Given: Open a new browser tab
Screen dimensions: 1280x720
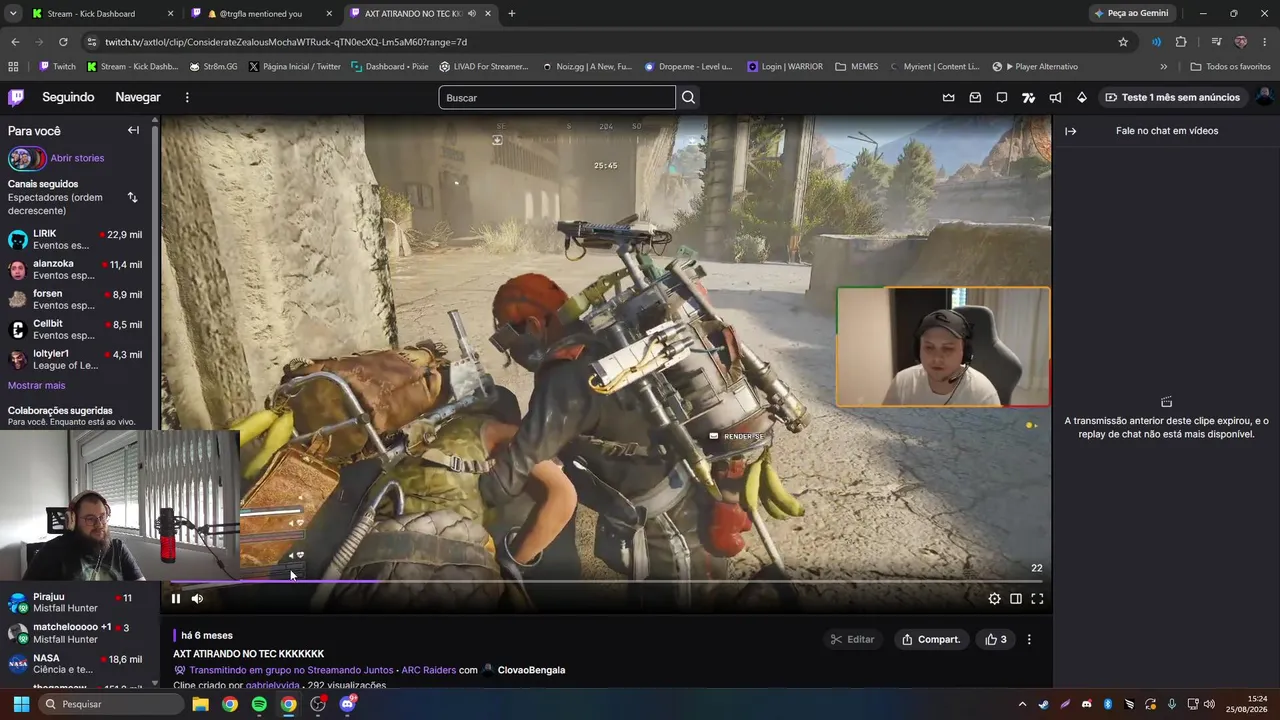Looking at the screenshot, I should [x=512, y=14].
